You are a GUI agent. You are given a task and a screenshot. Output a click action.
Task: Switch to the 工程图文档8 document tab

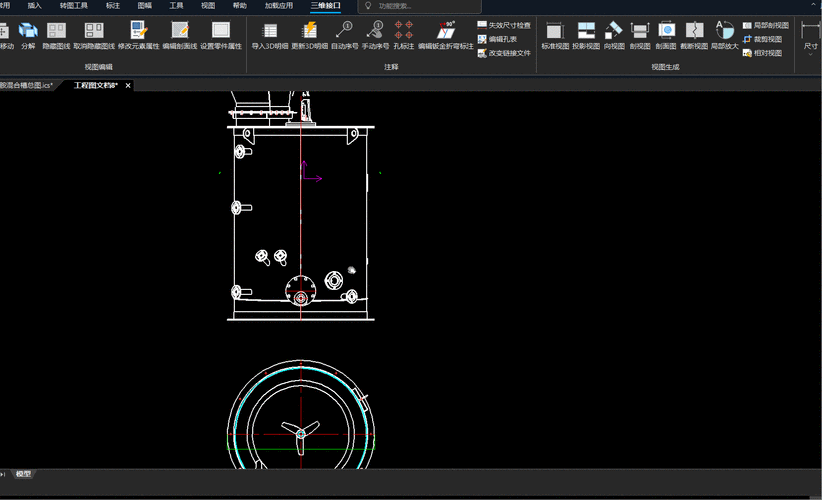tap(96, 86)
